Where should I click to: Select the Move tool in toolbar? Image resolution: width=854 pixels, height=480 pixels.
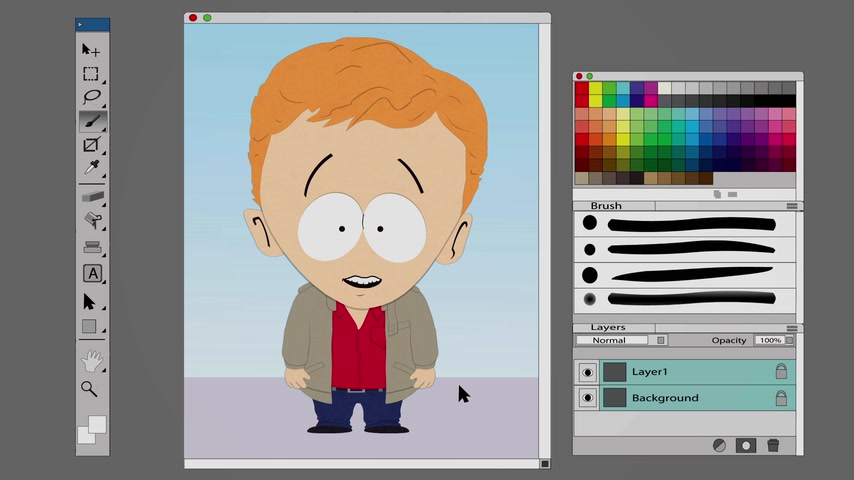coord(91,50)
